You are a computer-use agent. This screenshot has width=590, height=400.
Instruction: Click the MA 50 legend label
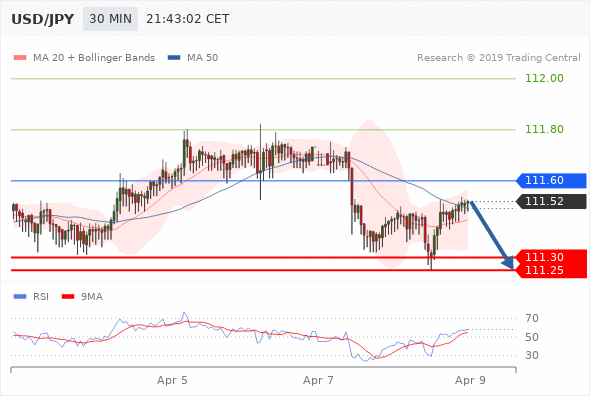click(202, 58)
